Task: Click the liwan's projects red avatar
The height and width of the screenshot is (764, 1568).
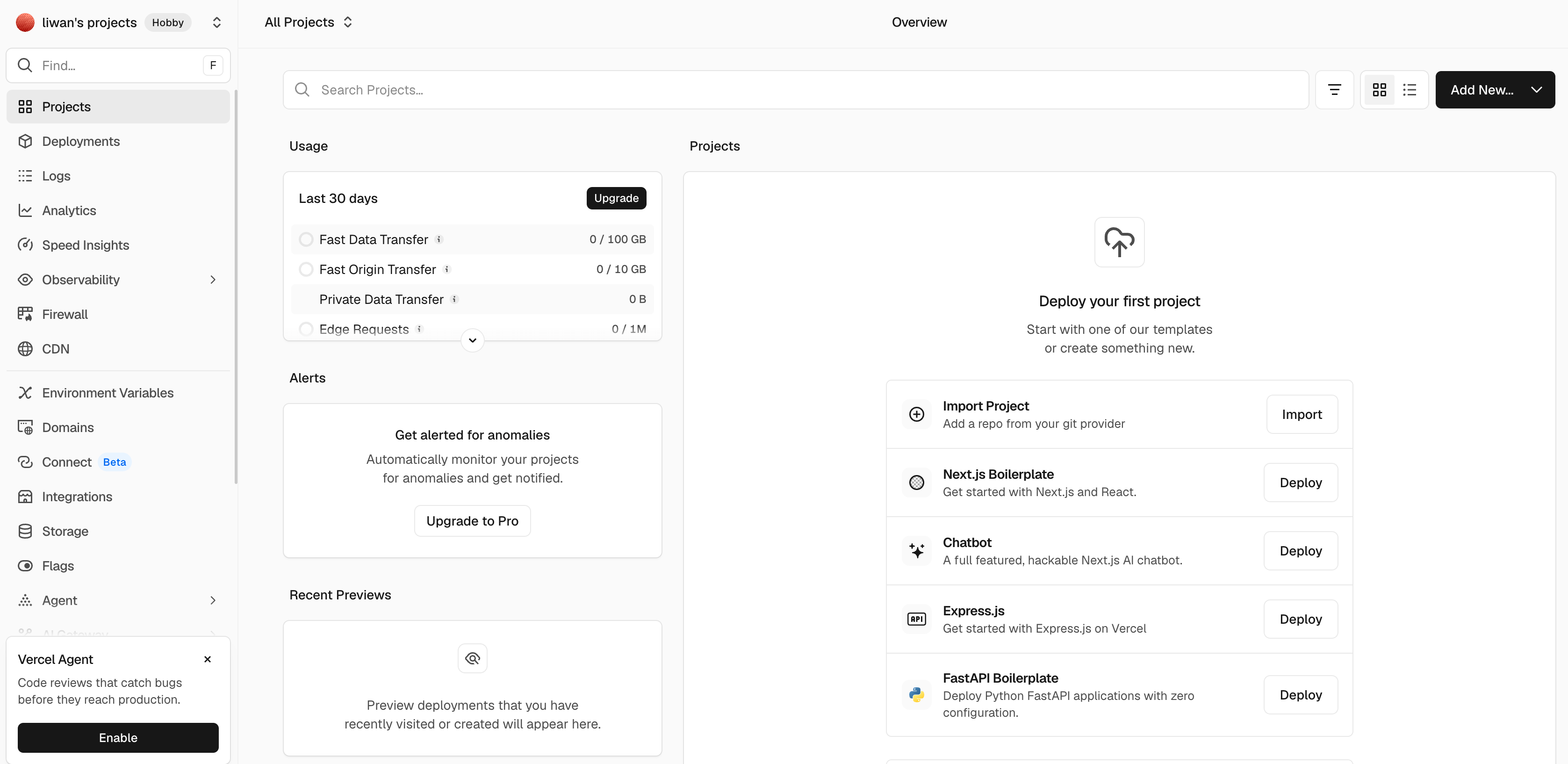Action: [x=25, y=22]
